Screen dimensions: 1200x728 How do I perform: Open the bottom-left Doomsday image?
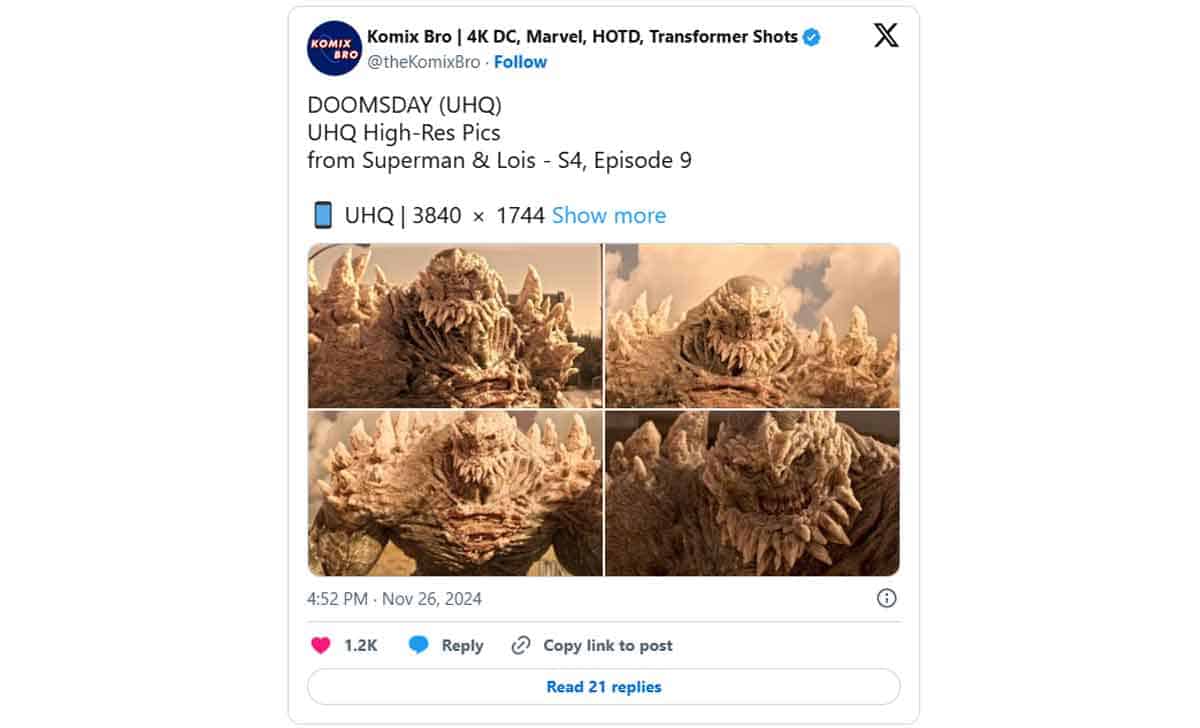coord(454,493)
